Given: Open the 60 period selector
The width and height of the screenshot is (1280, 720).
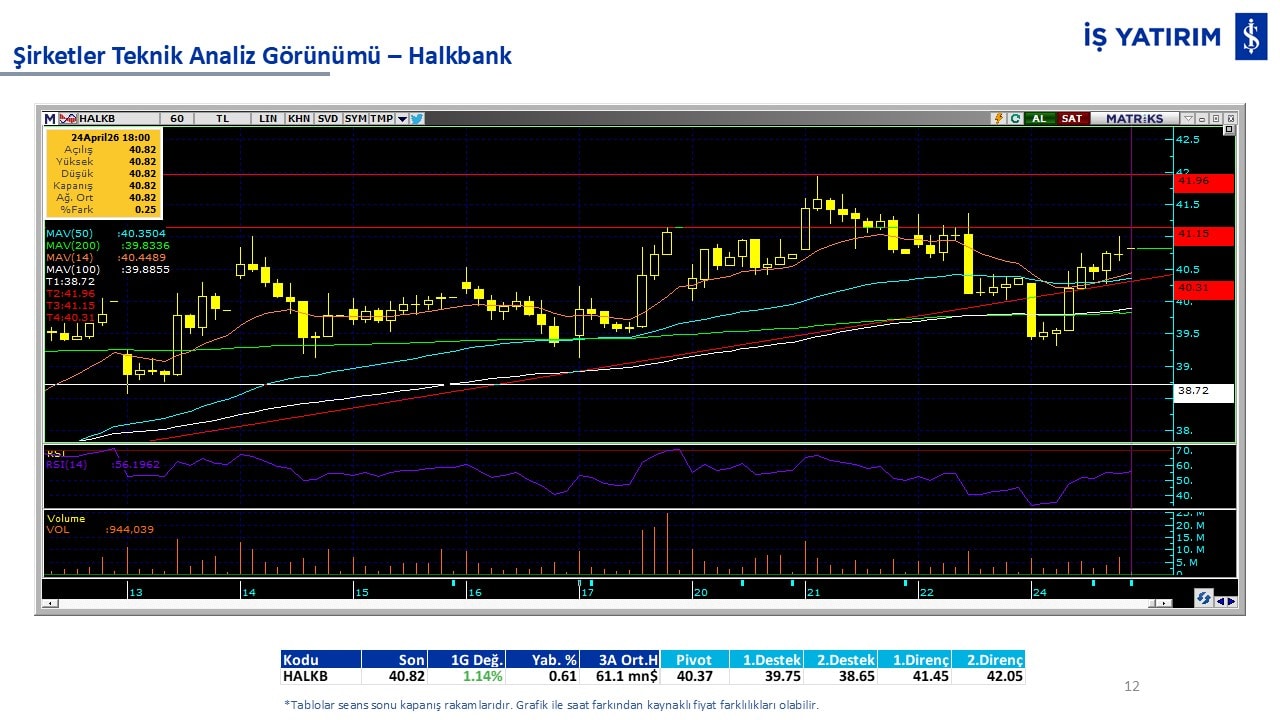Looking at the screenshot, I should coord(177,118).
